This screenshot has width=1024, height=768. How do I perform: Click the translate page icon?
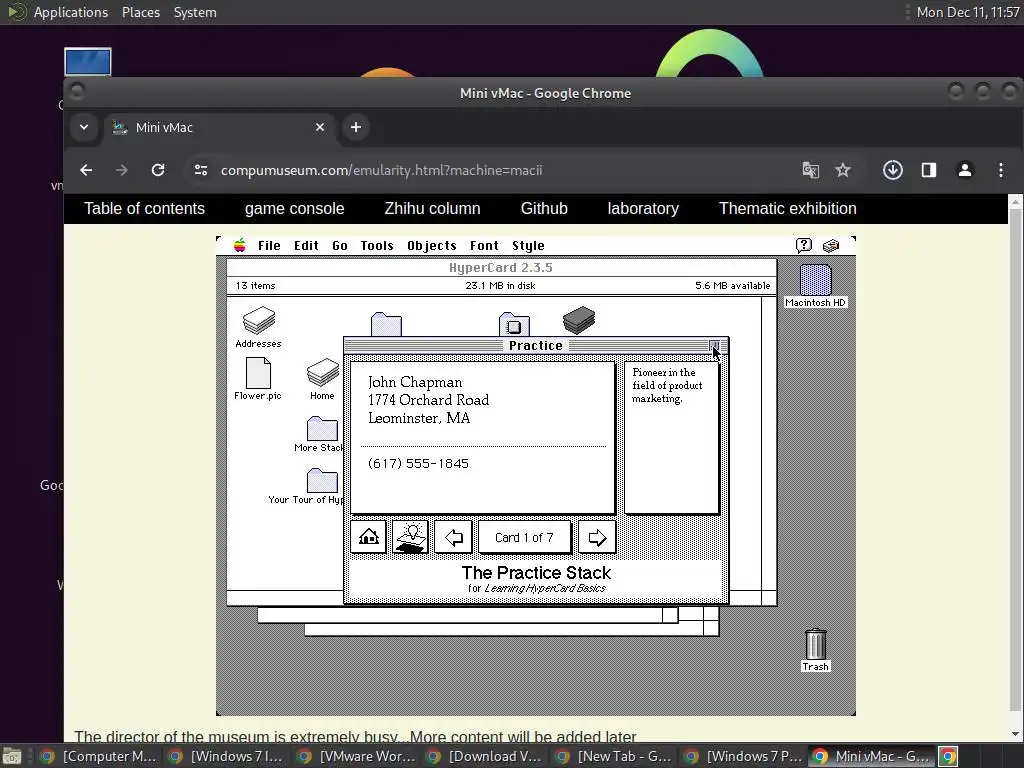pyautogui.click(x=810, y=170)
